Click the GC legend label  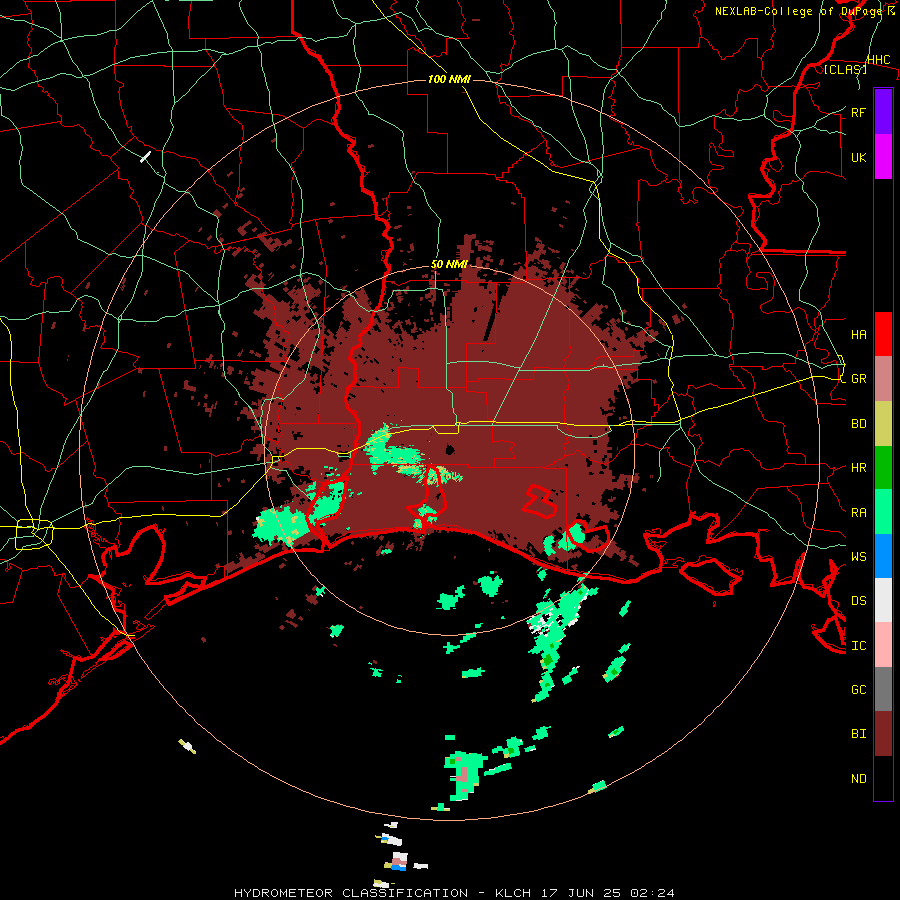click(x=858, y=690)
